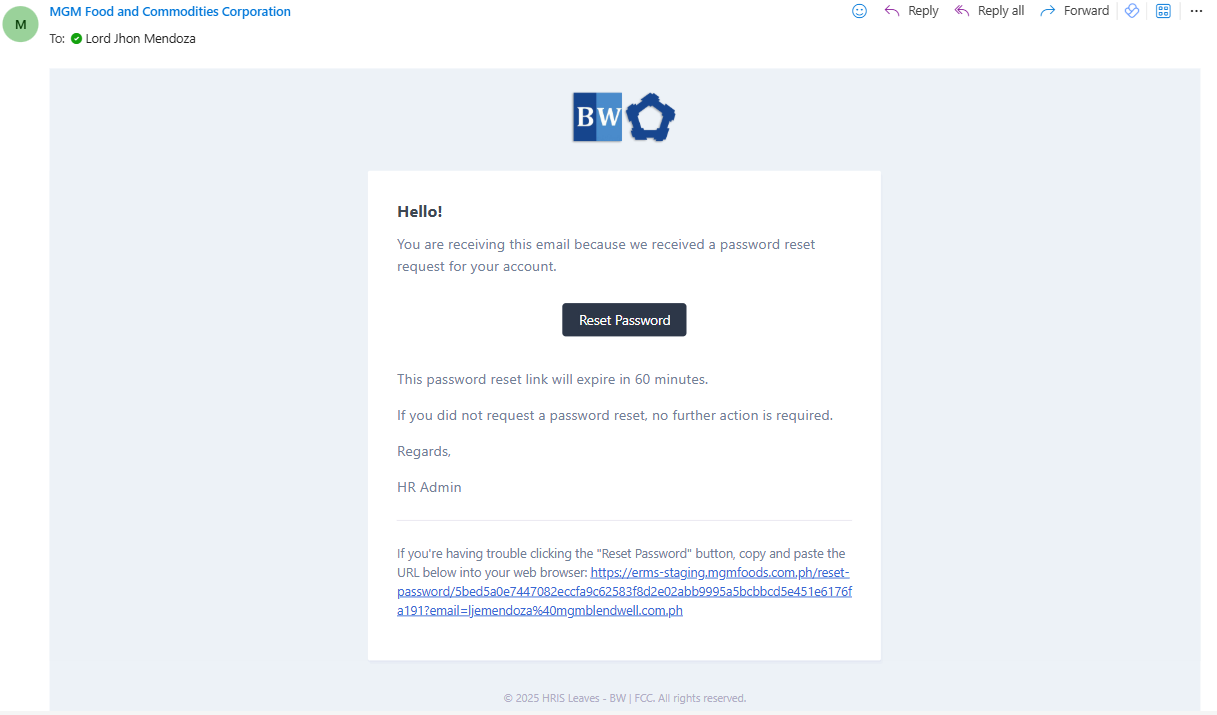The width and height of the screenshot is (1217, 715).
Task: Click "This password reset link will expire" text
Action: (x=552, y=379)
